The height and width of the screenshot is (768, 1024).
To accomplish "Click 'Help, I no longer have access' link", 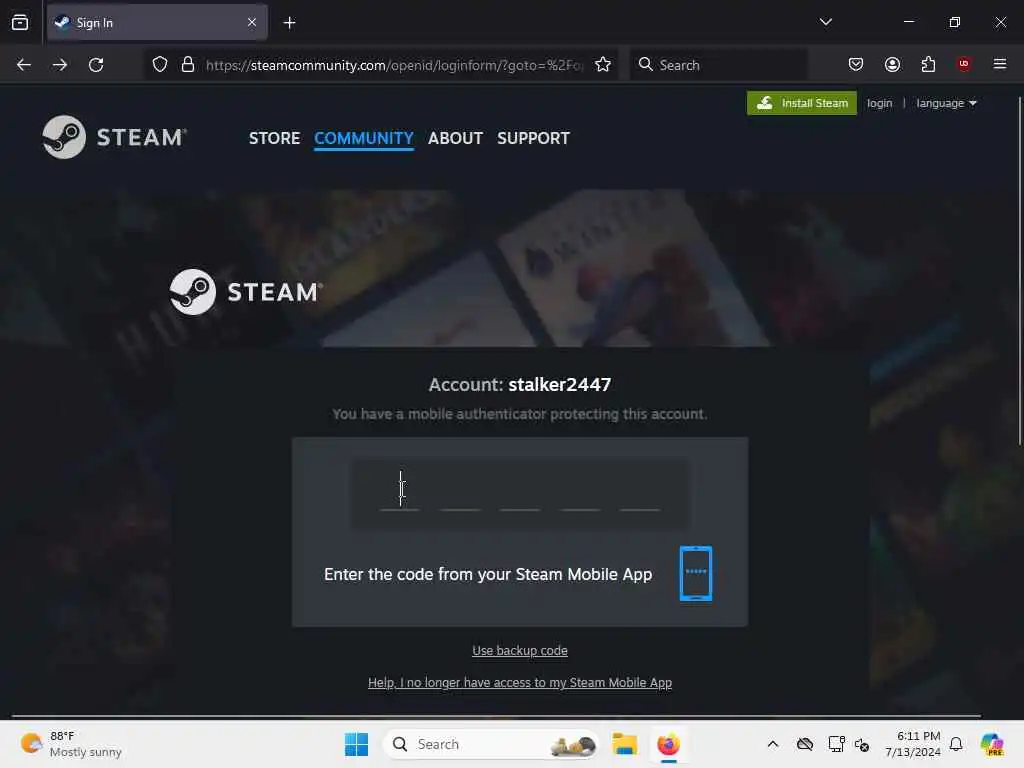I will [x=520, y=682].
